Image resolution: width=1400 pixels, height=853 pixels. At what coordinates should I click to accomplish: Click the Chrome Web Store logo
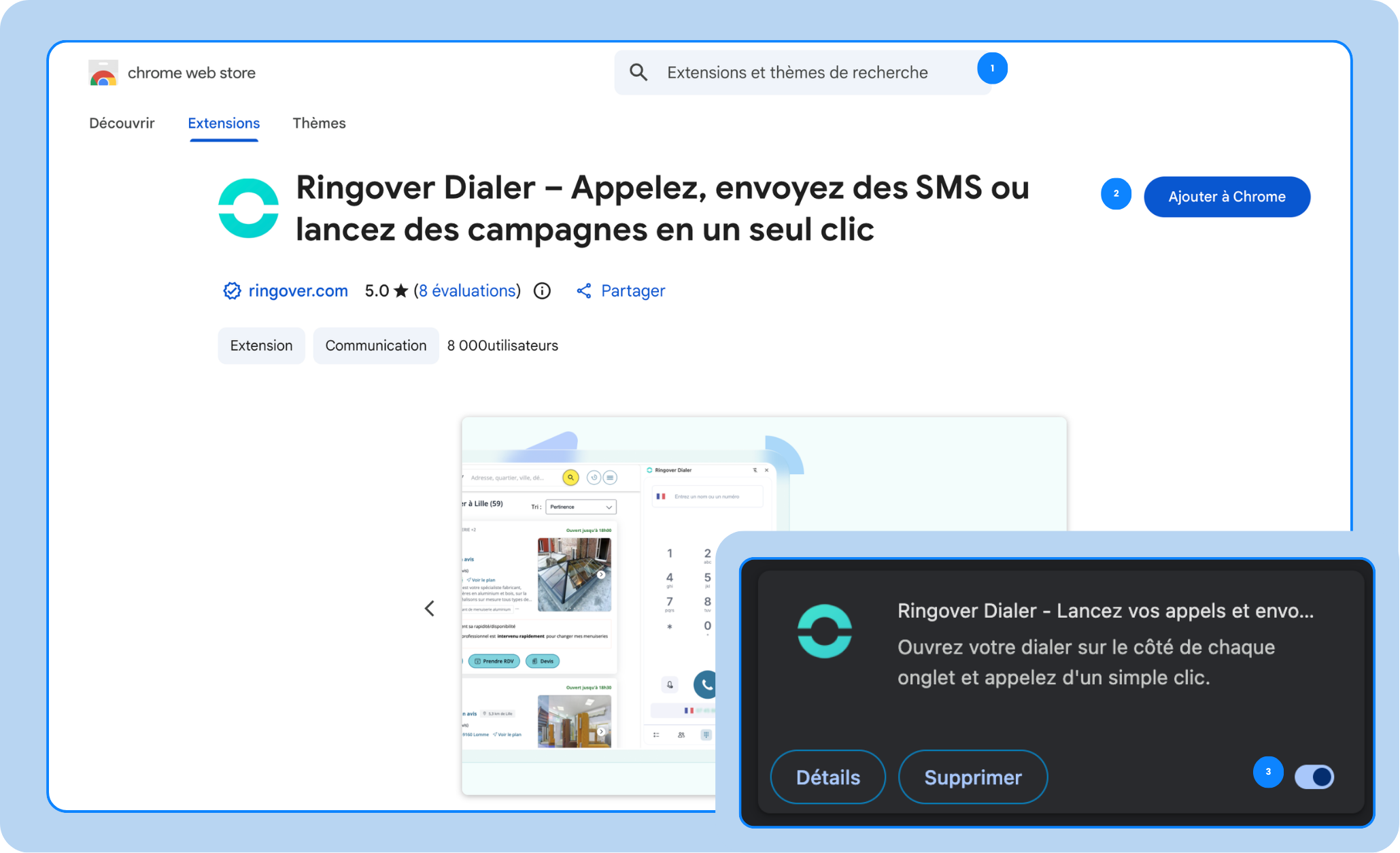(x=103, y=73)
